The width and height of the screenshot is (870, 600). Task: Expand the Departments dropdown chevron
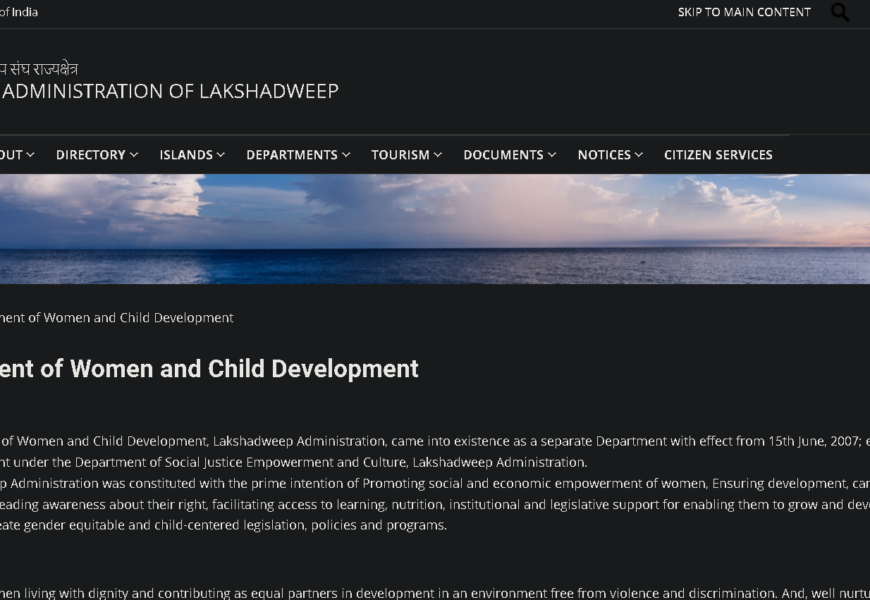pyautogui.click(x=346, y=155)
